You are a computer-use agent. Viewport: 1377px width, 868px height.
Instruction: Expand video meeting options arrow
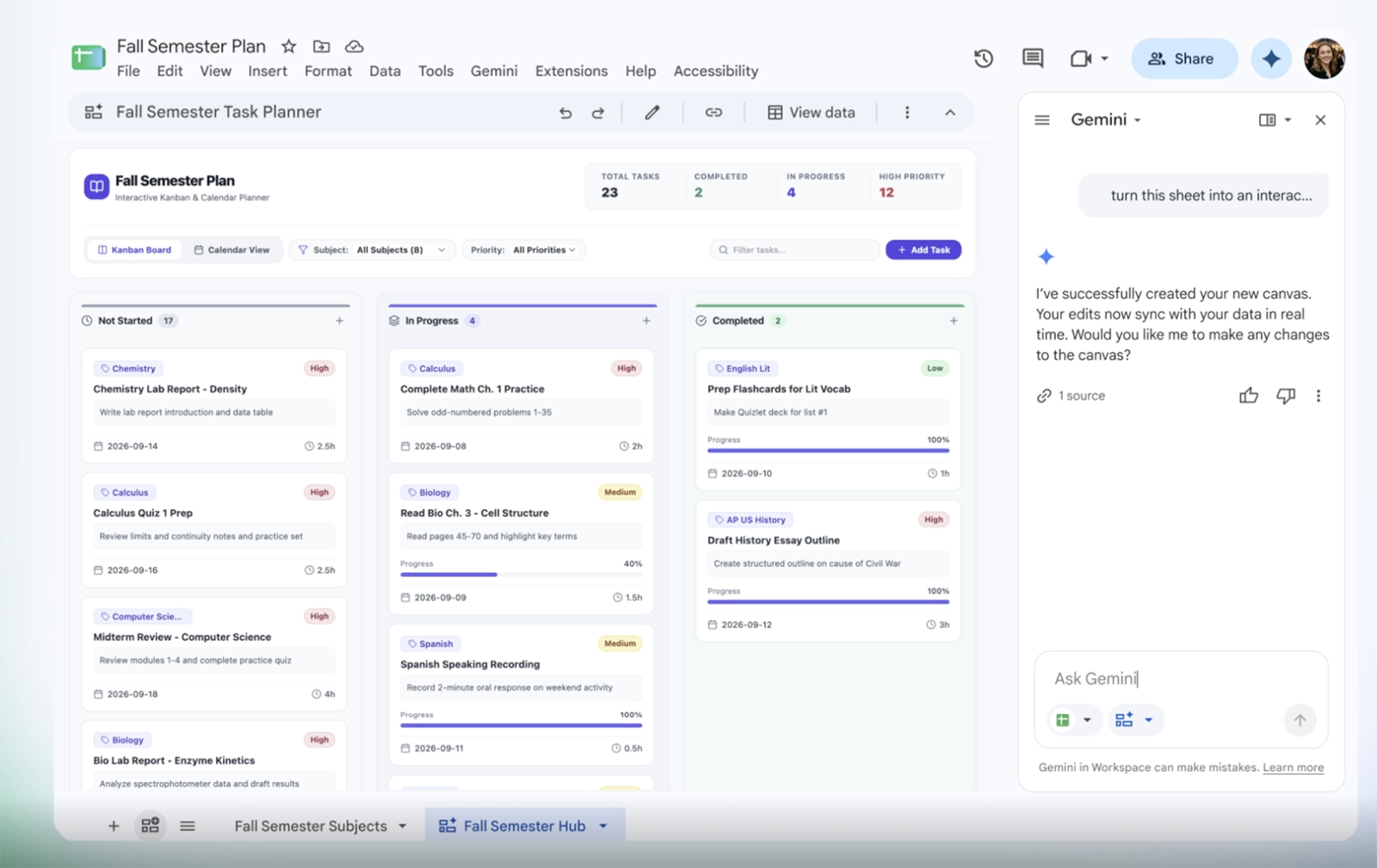[x=1105, y=58]
